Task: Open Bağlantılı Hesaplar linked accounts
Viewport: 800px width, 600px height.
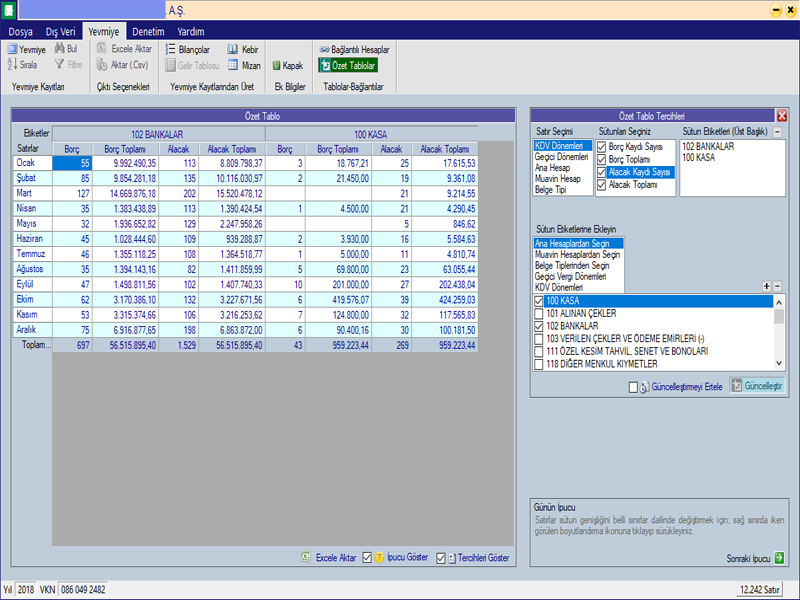Action: (x=355, y=49)
